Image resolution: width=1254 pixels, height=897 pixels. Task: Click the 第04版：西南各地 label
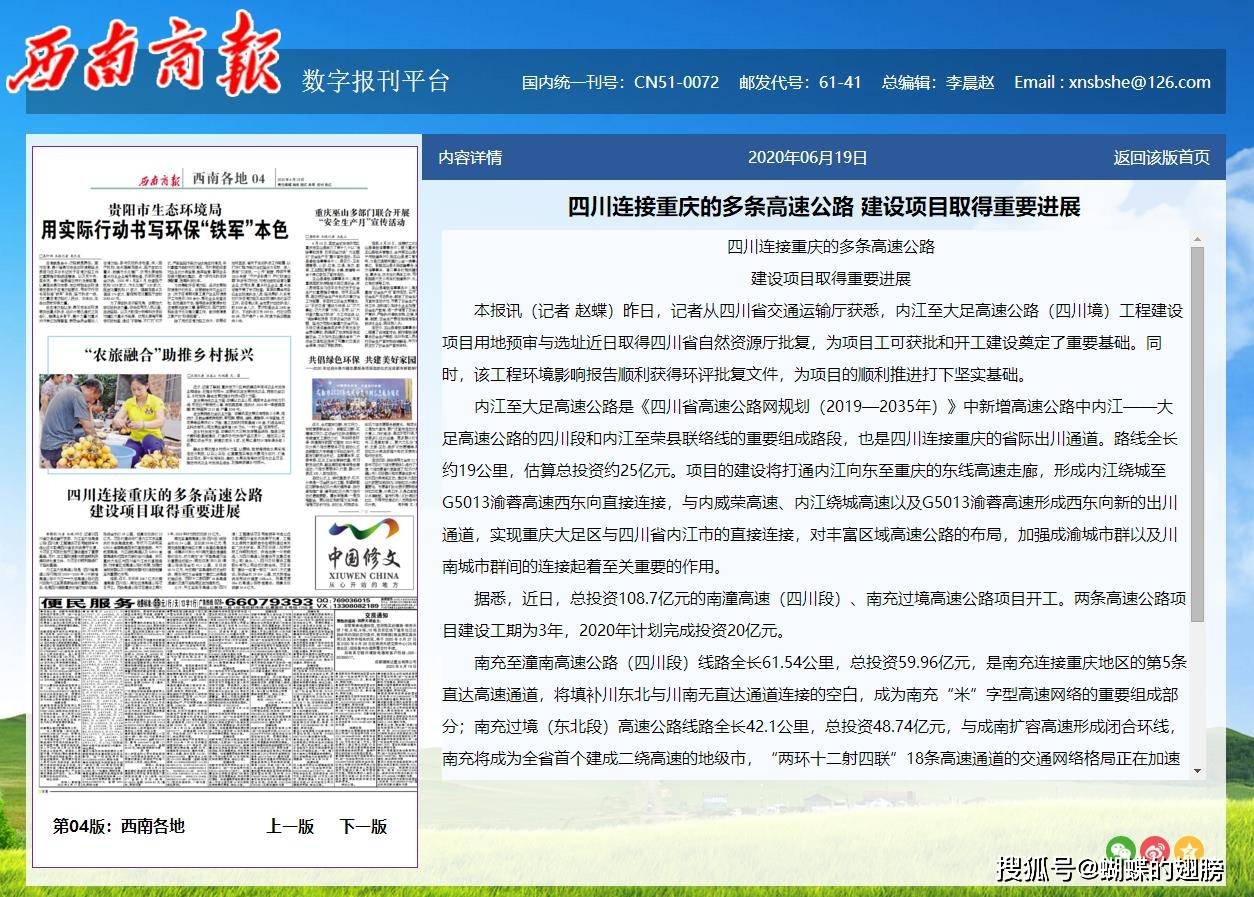pos(119,826)
